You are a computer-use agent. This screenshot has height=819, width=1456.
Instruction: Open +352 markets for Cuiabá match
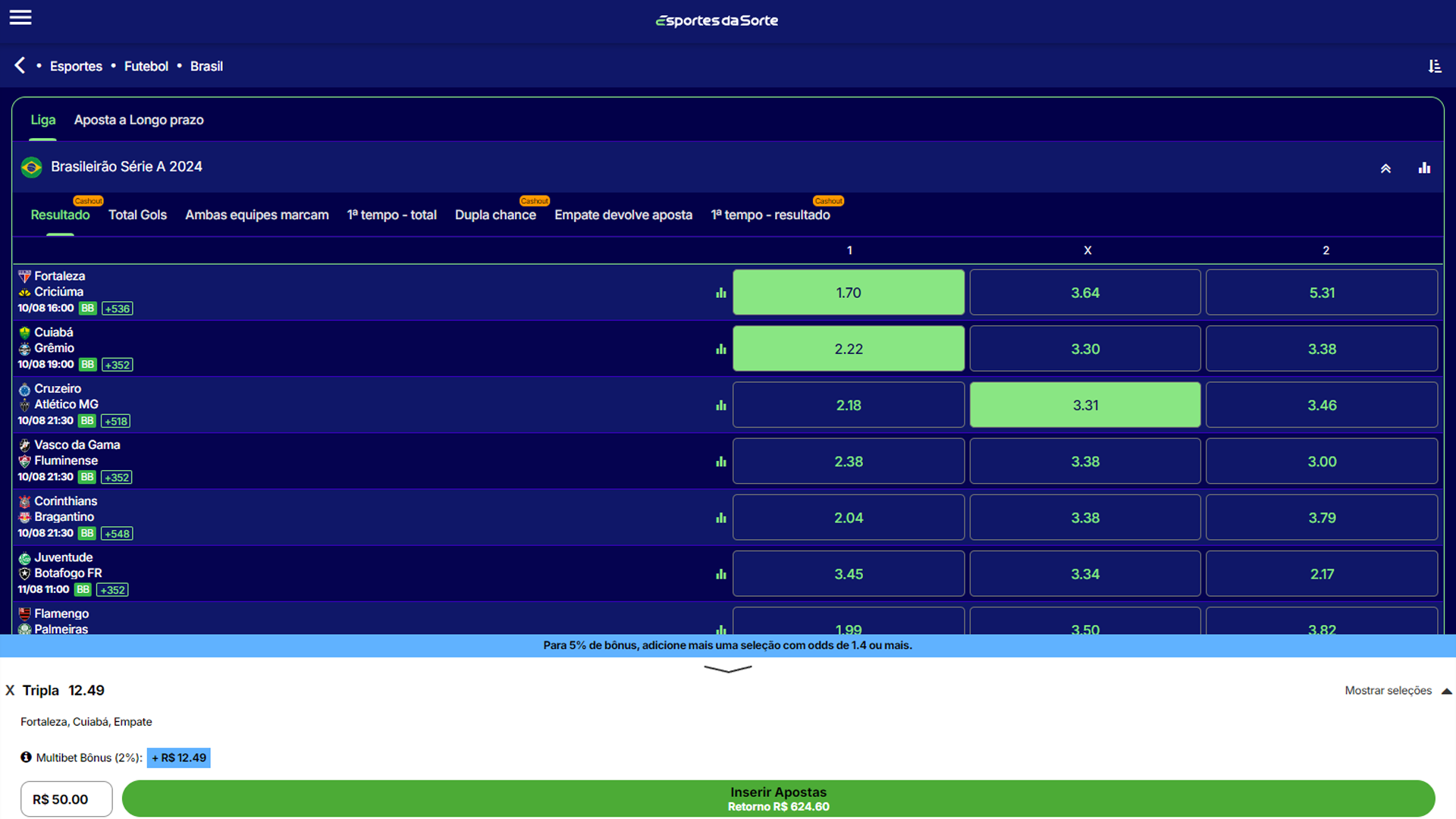point(118,365)
